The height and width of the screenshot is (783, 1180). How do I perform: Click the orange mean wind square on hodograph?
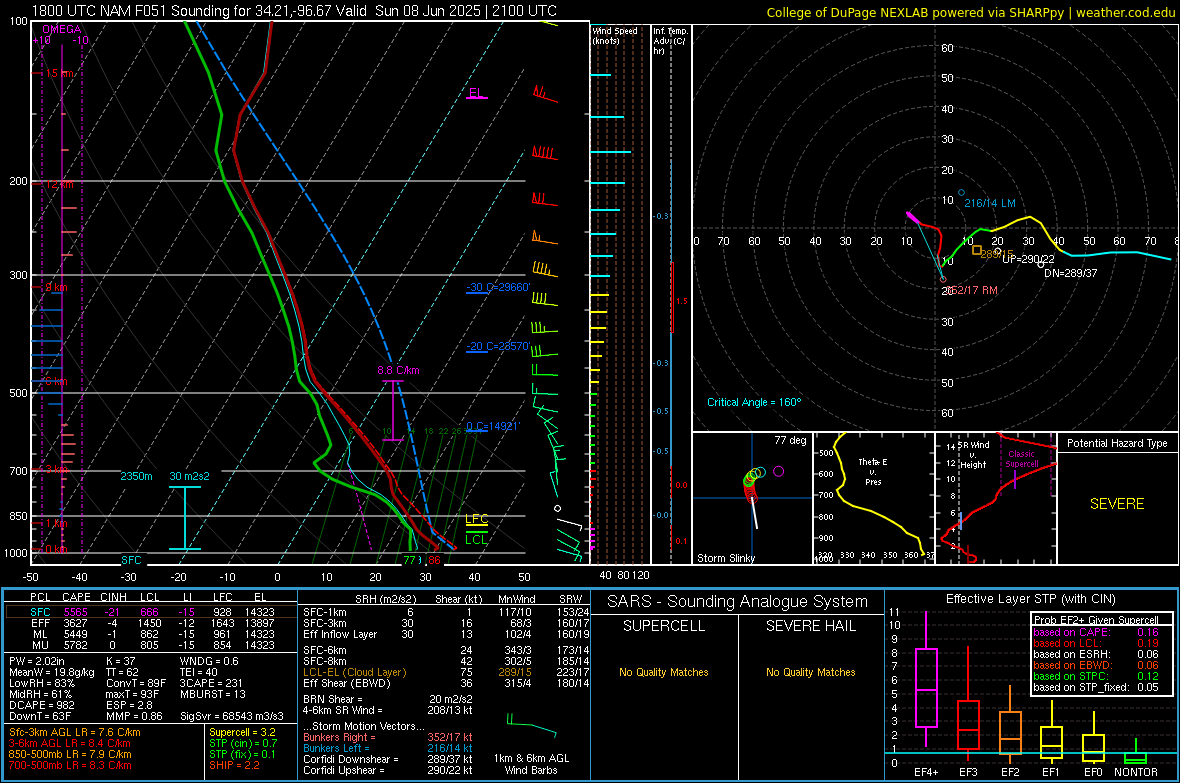click(976, 250)
